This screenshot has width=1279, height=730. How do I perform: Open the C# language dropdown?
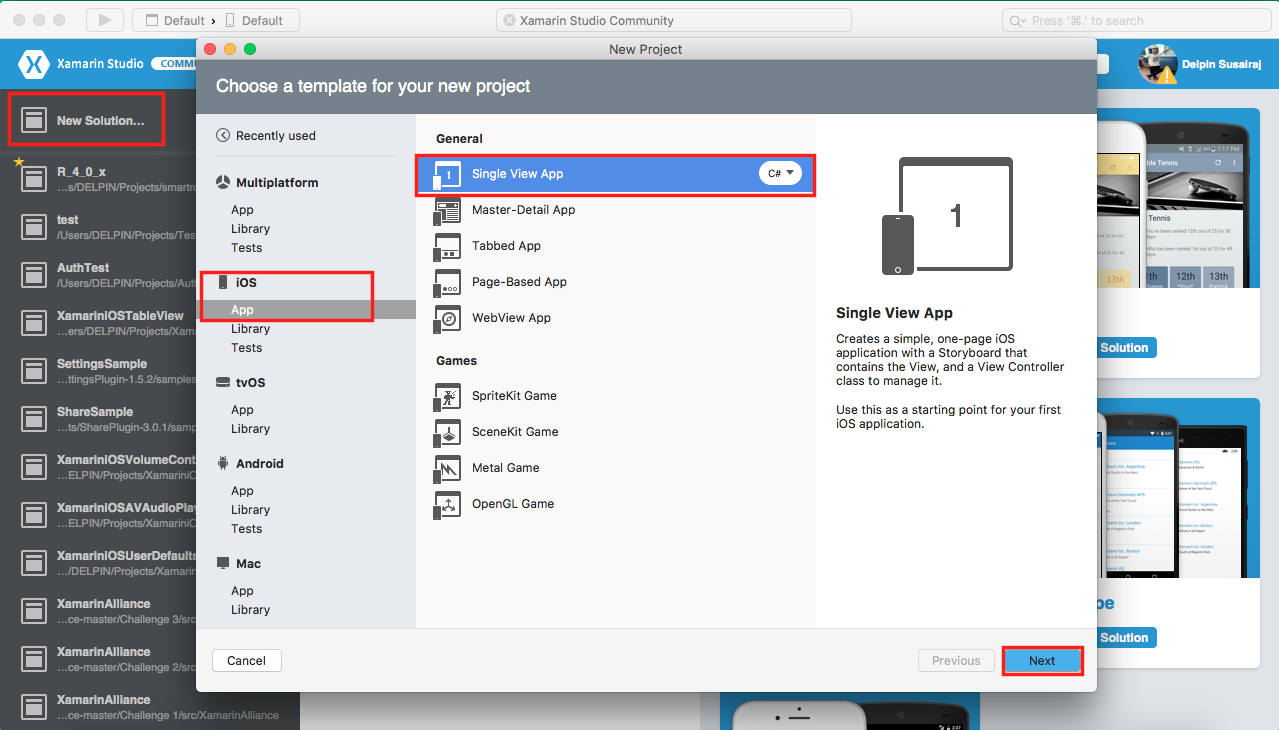(780, 173)
